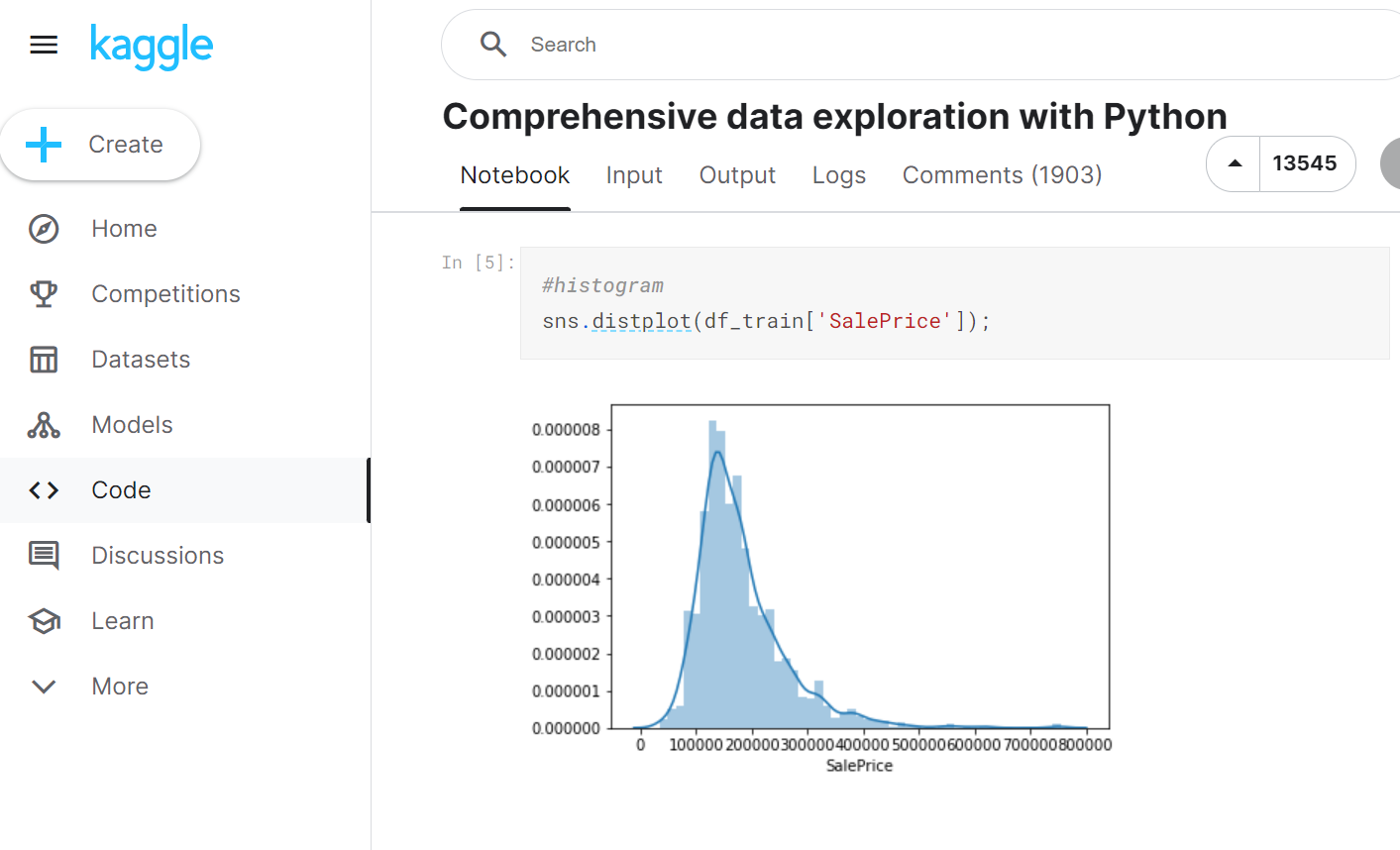Click the #histogram comment line
1400x850 pixels.
click(x=602, y=285)
